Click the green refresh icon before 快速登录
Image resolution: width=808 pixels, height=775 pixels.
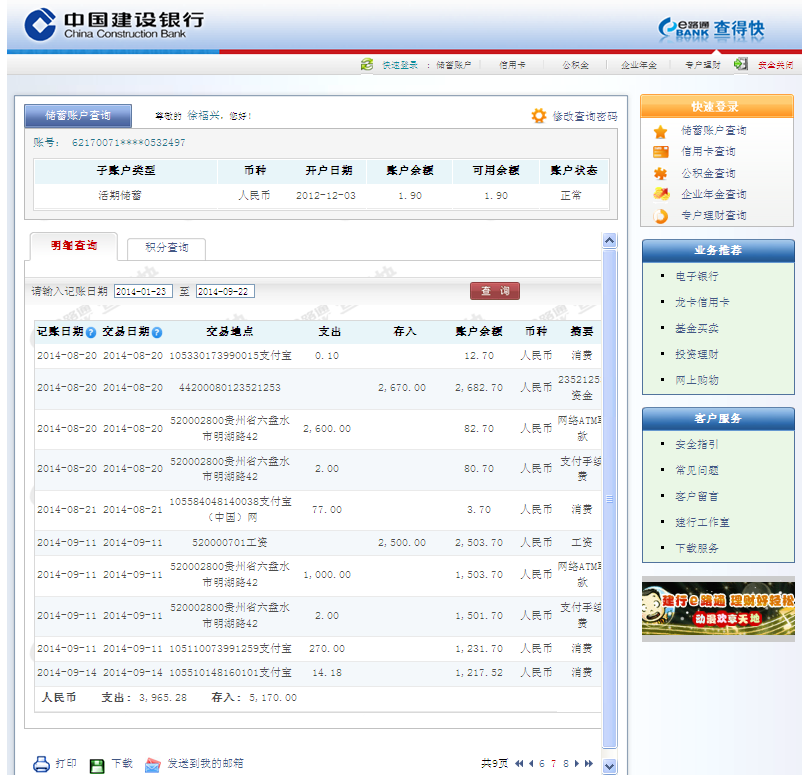(x=367, y=65)
